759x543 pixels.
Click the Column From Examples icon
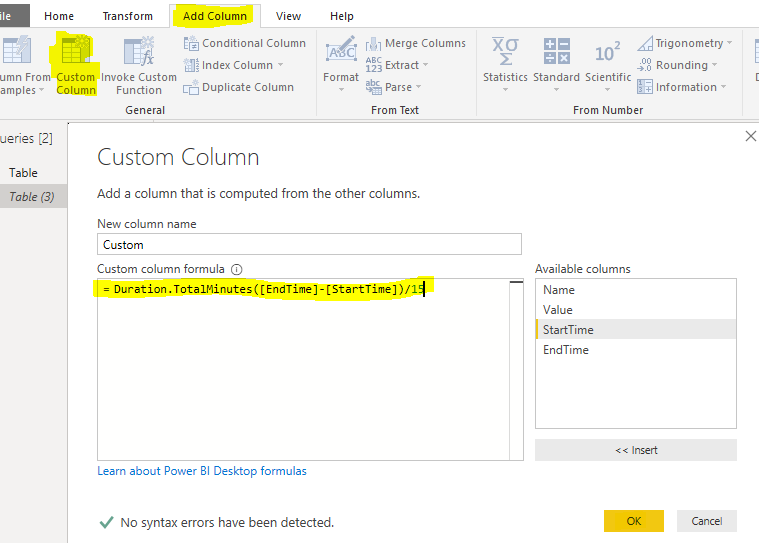[x=17, y=50]
